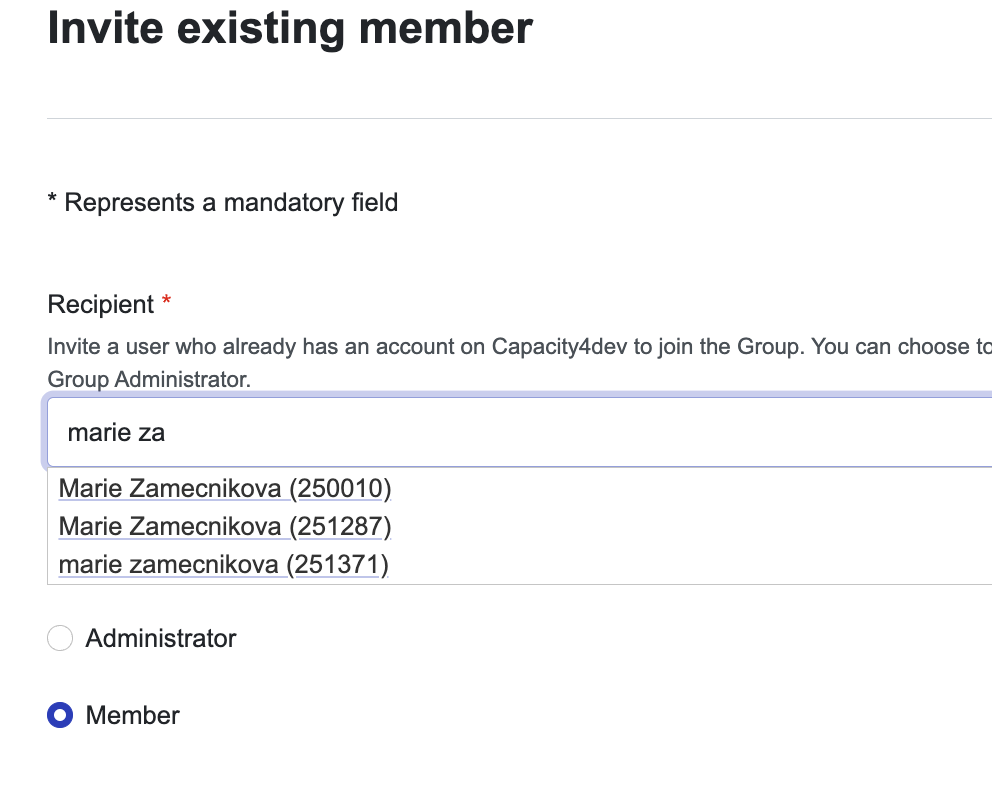
Task: Pick lowercase marie zamecnikova (251371) suggestion
Action: click(x=223, y=564)
